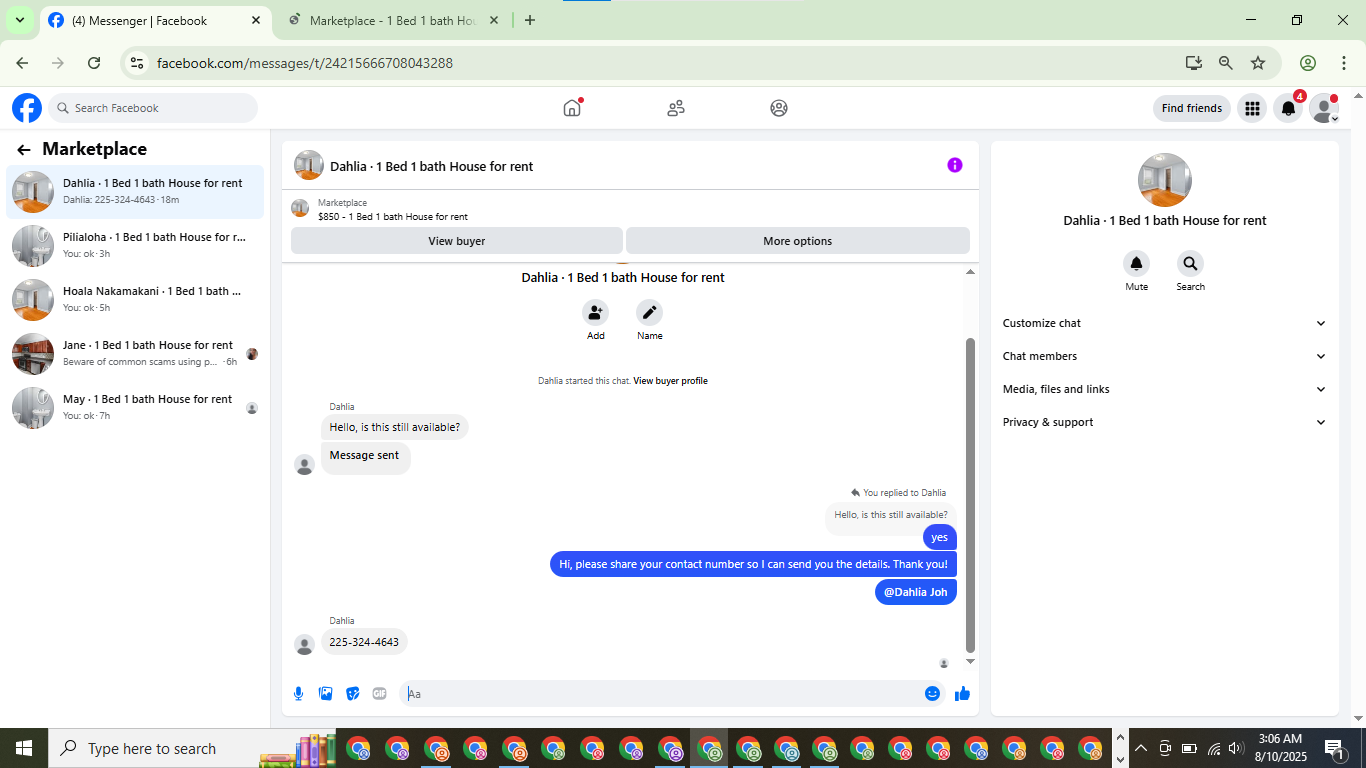Screen dimensions: 1366x768
Task: Open the account profile avatar menu
Action: coord(1324,108)
